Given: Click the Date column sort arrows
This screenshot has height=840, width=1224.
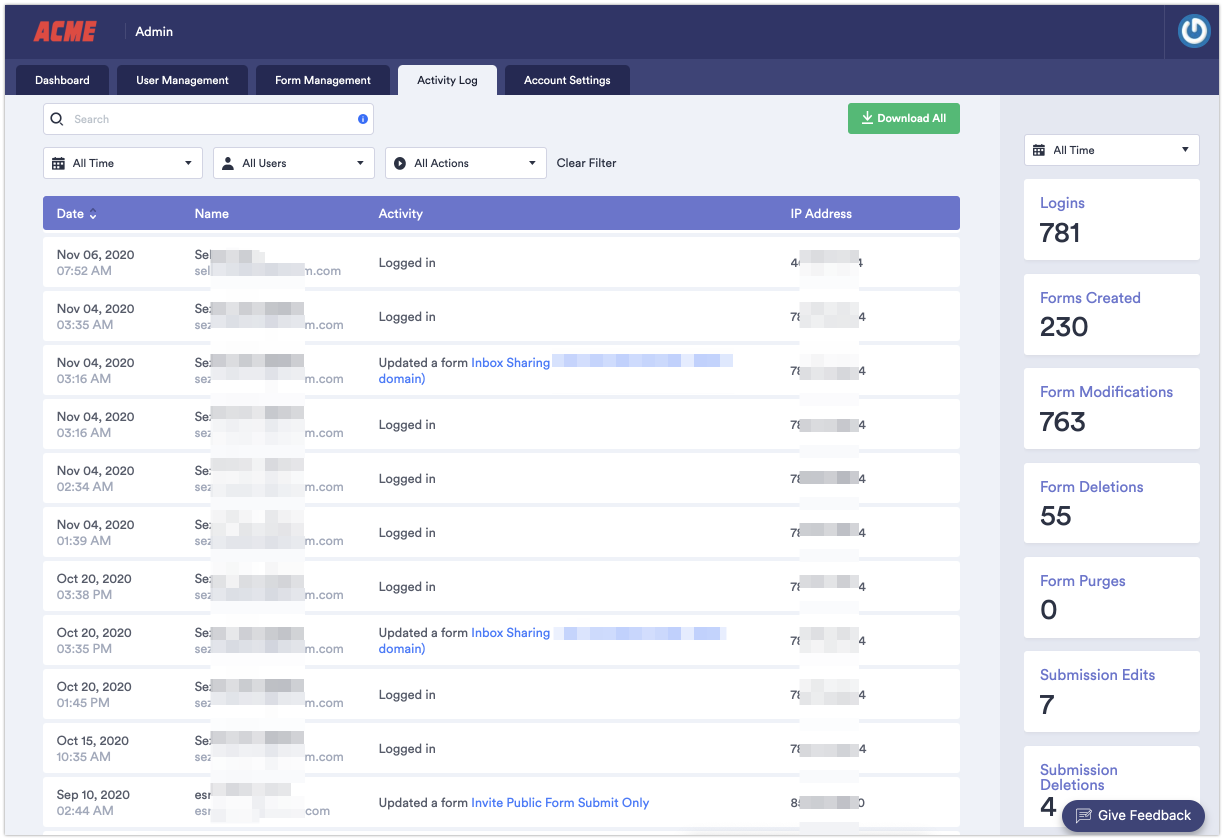Looking at the screenshot, I should [93, 214].
